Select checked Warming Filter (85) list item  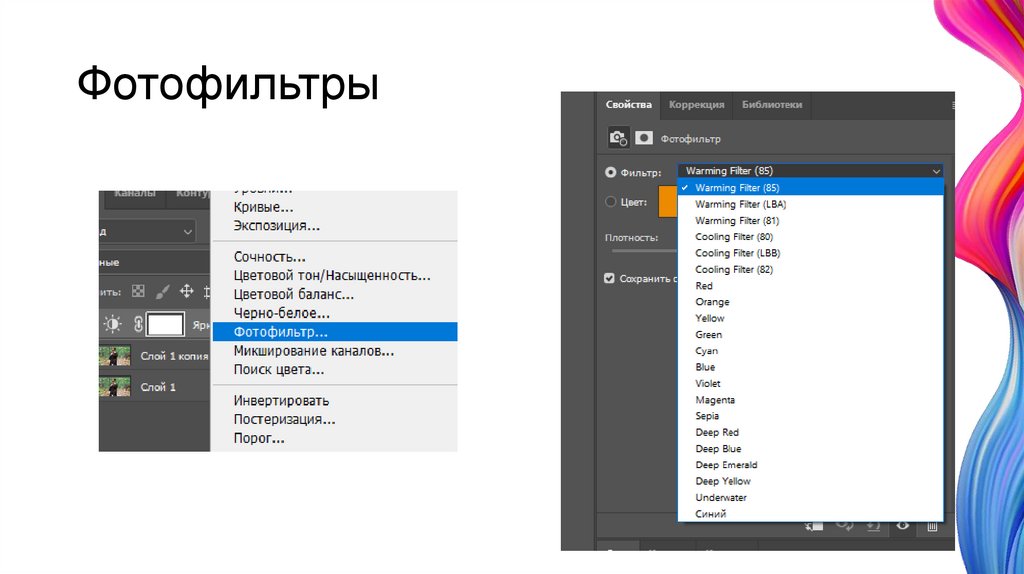pyautogui.click(x=810, y=187)
